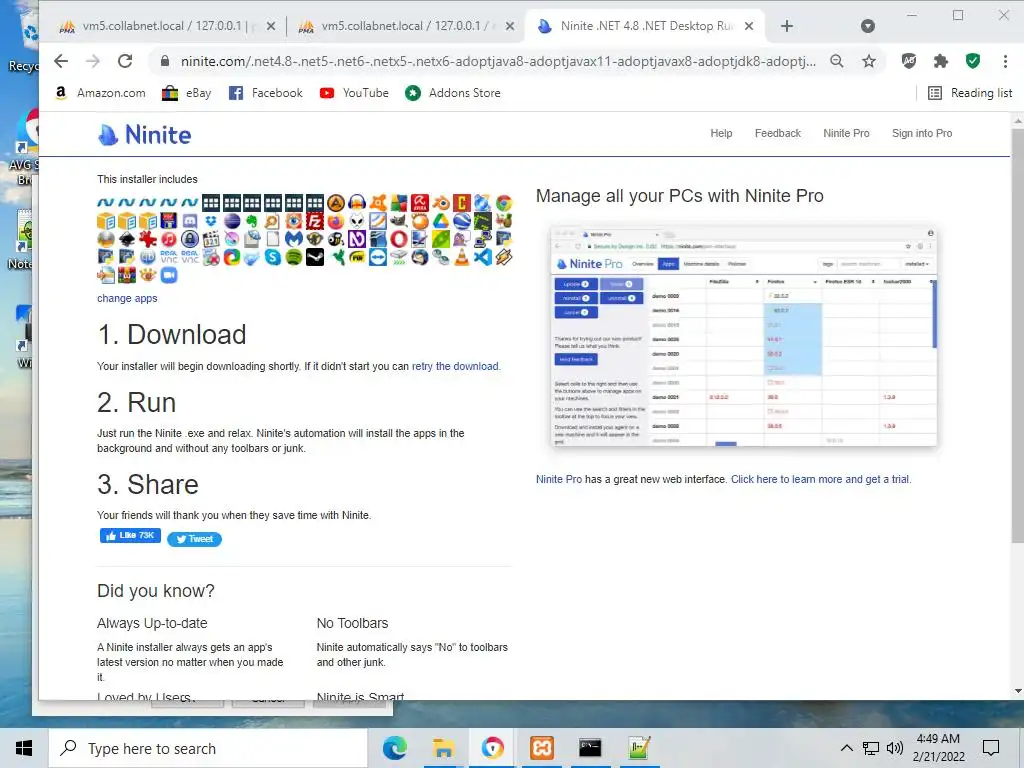This screenshot has height=768, width=1024.
Task: Open a new browser tab
Action: (787, 26)
